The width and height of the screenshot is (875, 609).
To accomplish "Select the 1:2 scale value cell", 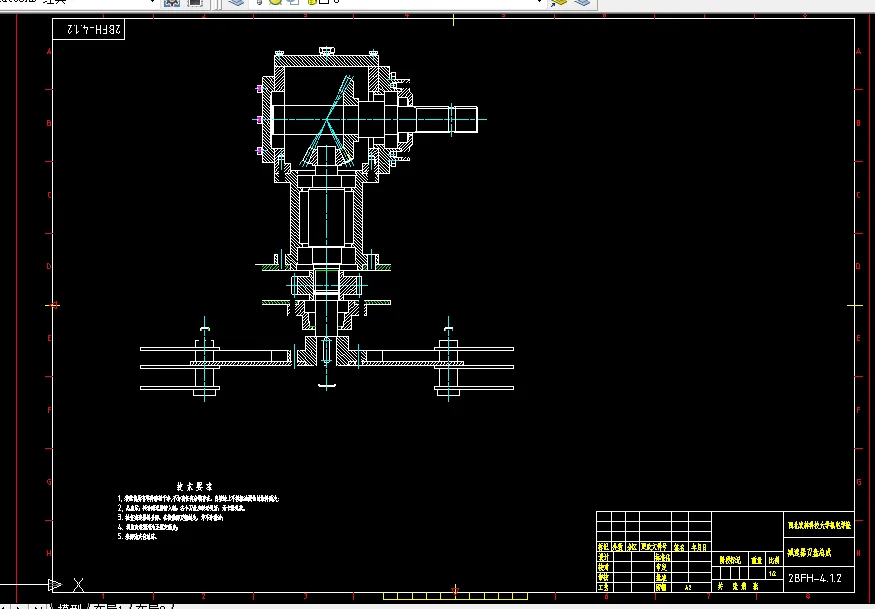I will 773,573.
